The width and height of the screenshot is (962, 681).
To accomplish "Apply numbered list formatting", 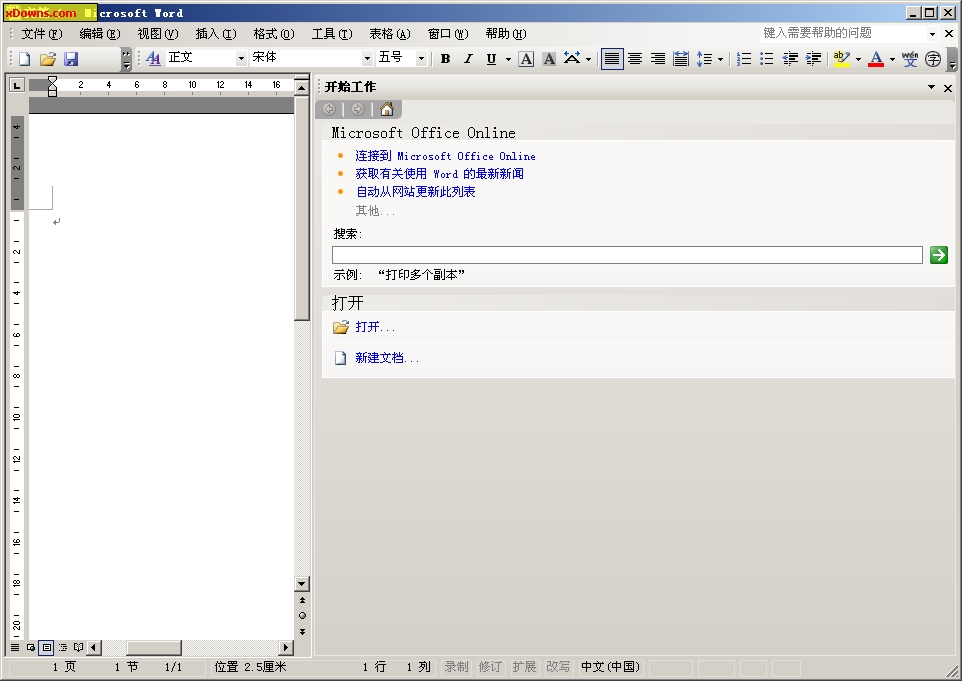I will coord(744,59).
